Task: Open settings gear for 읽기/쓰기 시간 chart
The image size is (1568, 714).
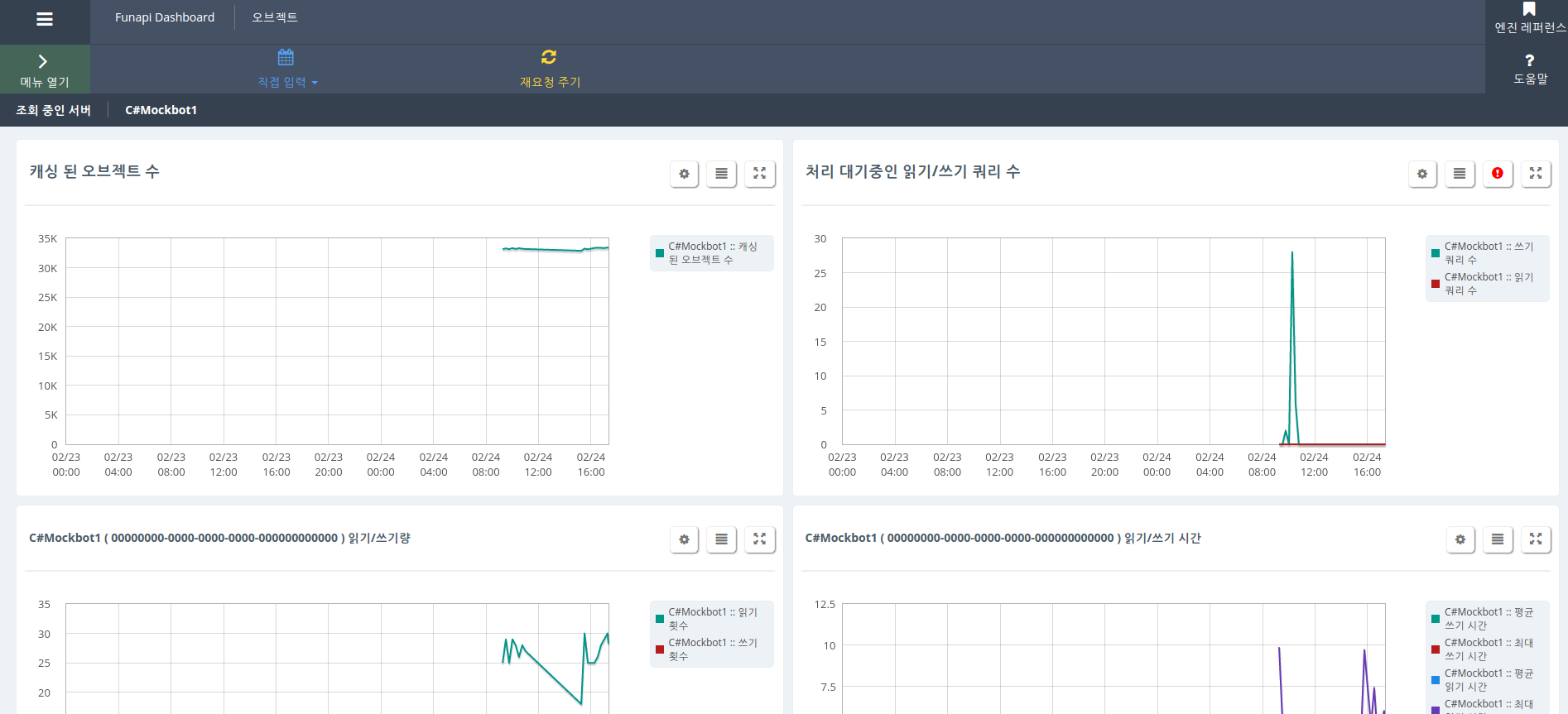Action: coord(1460,539)
